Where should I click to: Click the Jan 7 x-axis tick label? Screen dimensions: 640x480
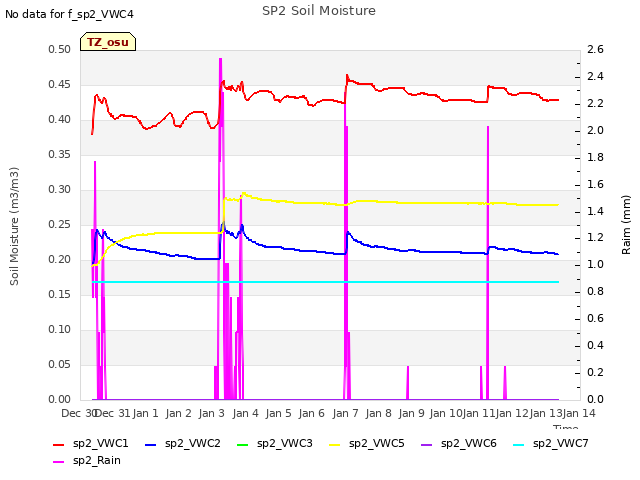pyautogui.click(x=345, y=413)
